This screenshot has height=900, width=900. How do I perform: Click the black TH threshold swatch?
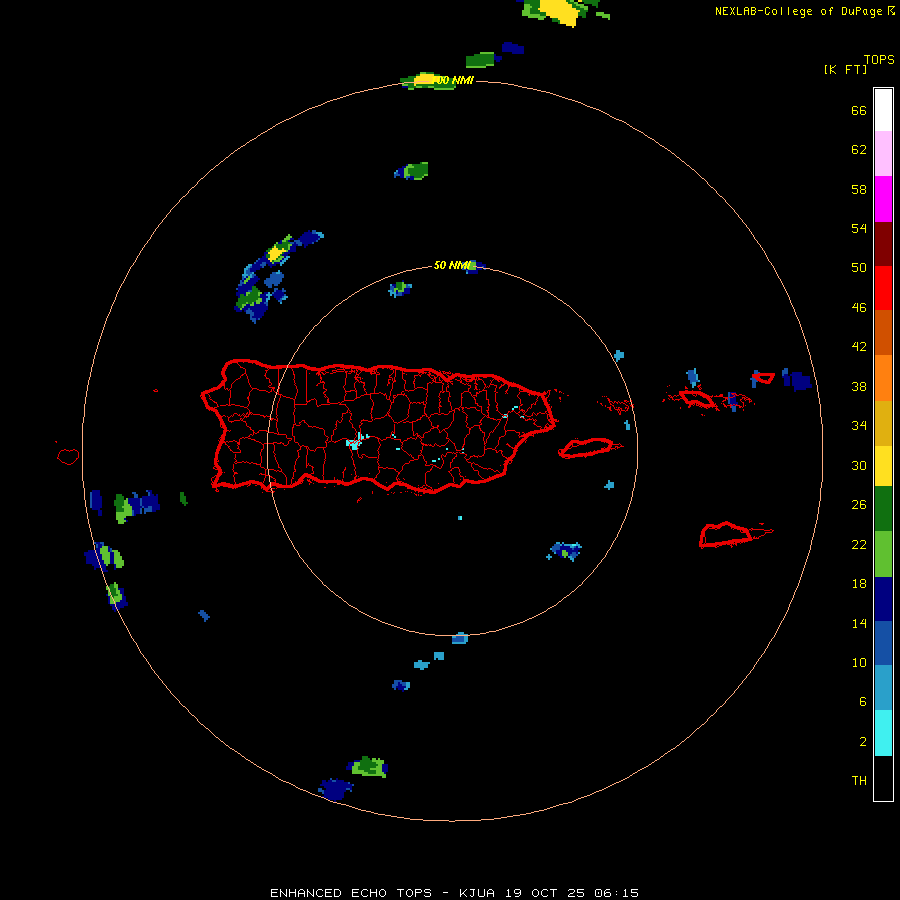[883, 778]
